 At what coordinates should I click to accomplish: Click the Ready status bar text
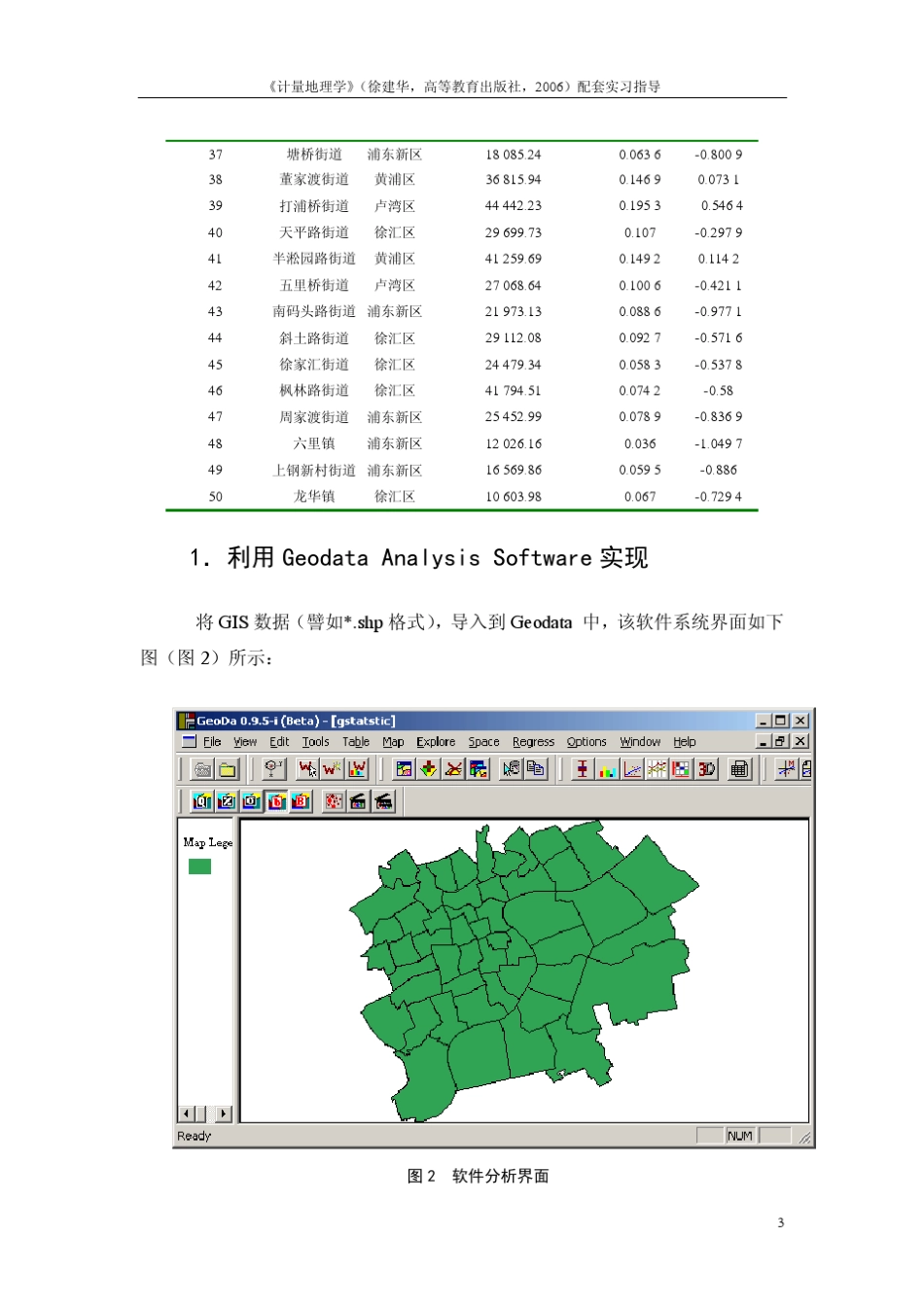click(x=194, y=1136)
